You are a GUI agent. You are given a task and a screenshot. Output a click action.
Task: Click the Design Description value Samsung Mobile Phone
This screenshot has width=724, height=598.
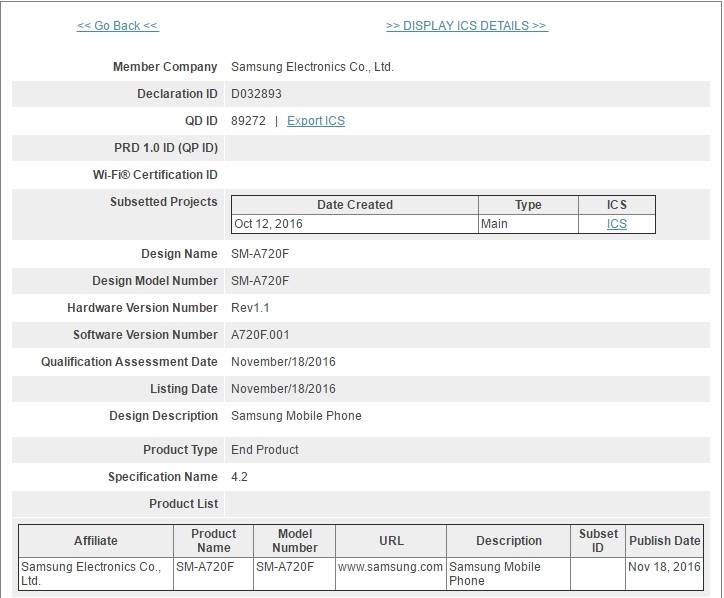coord(296,416)
